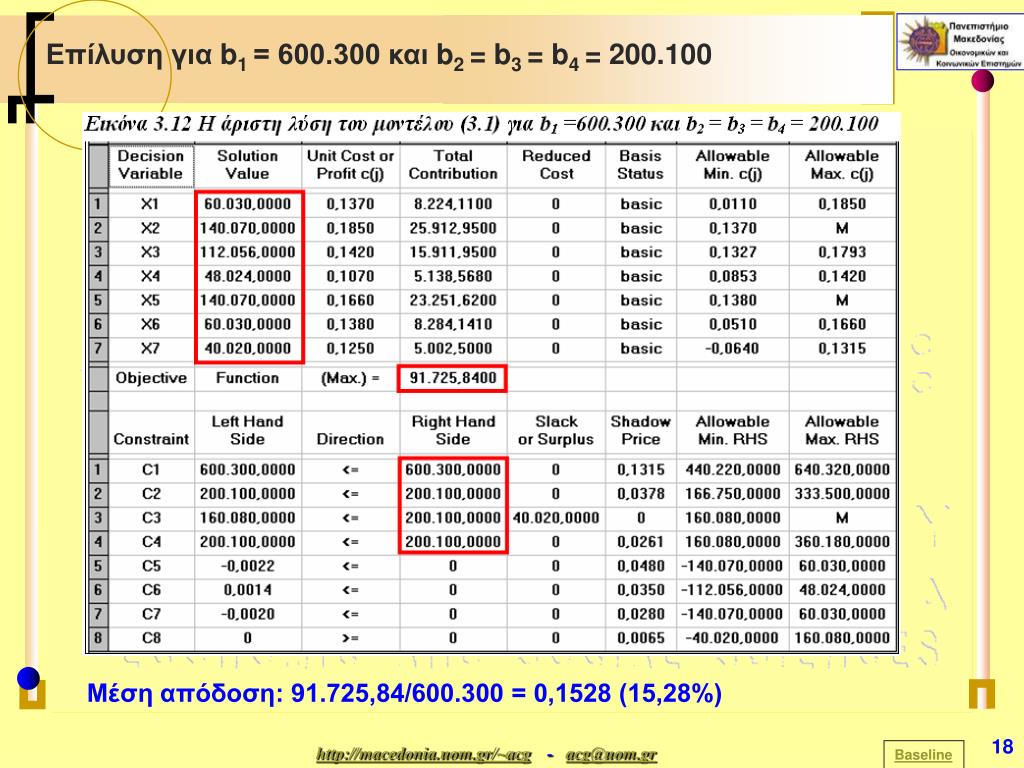Click the Decision Variable column header
The image size is (1024, 768).
150,165
